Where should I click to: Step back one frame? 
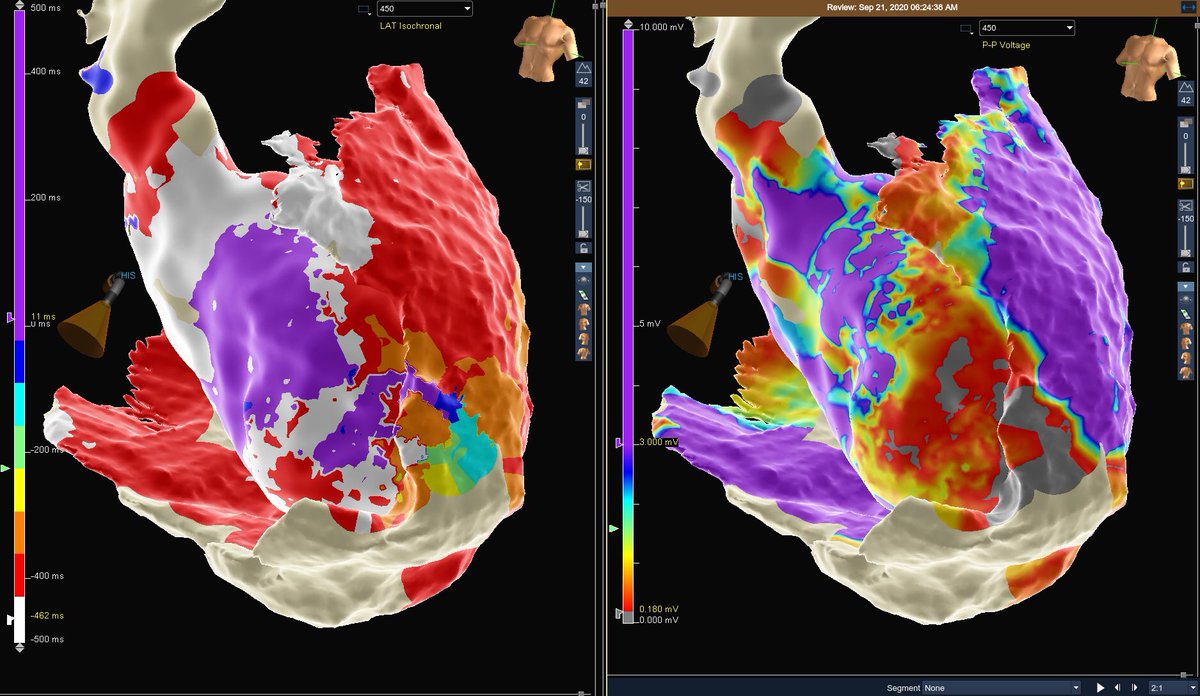(1117, 688)
